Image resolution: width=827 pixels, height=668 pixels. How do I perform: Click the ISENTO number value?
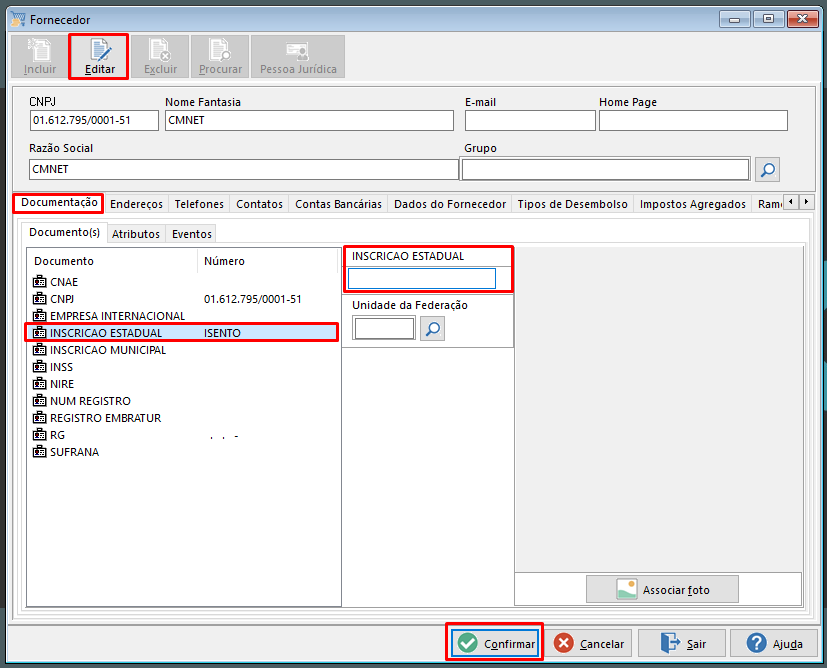click(x=222, y=333)
